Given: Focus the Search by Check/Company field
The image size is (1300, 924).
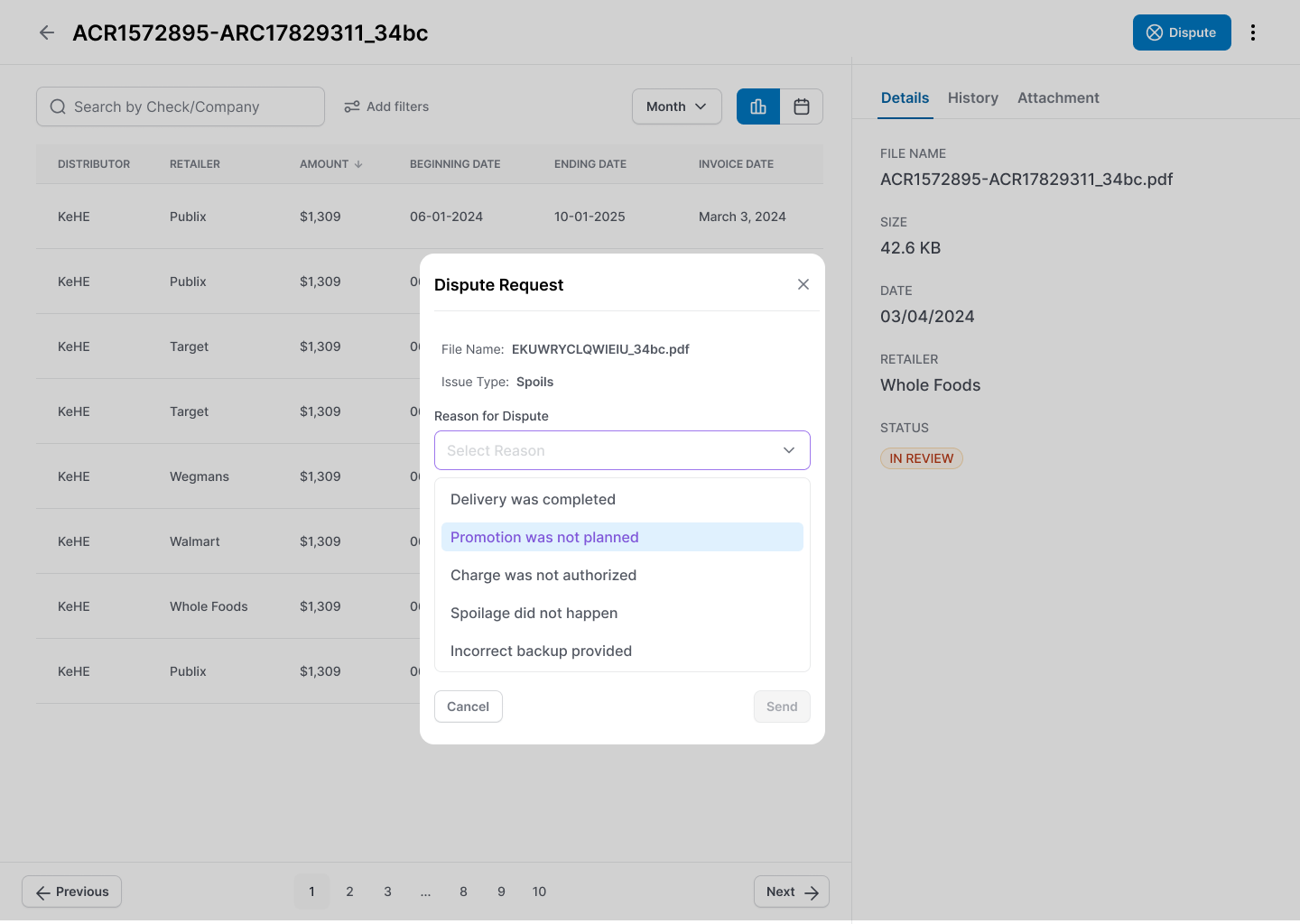Looking at the screenshot, I should [181, 106].
